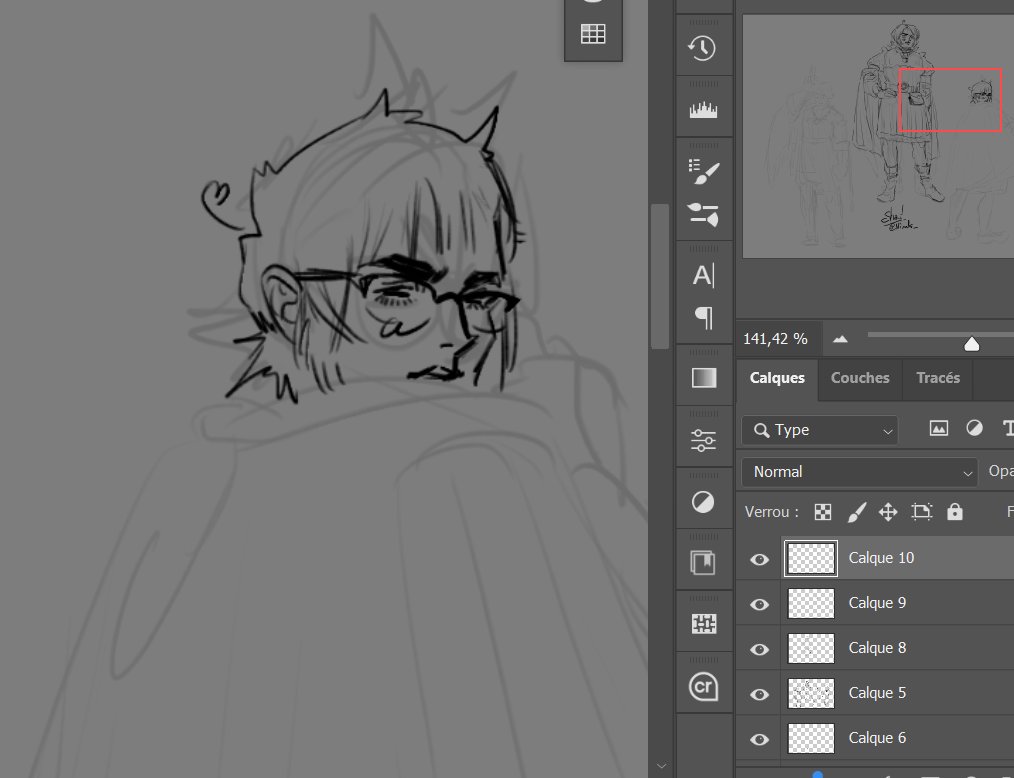Select the Calque 6 layer name
Viewport: 1014px width, 778px height.
(878, 738)
